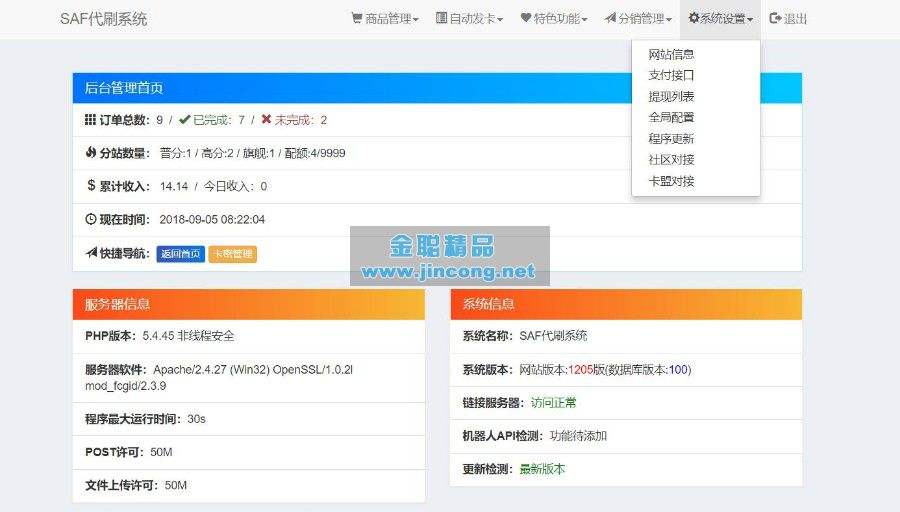This screenshot has width=900, height=512.
Task: Click the 系统名称 SAF代刷系统 row
Action: click(626, 336)
